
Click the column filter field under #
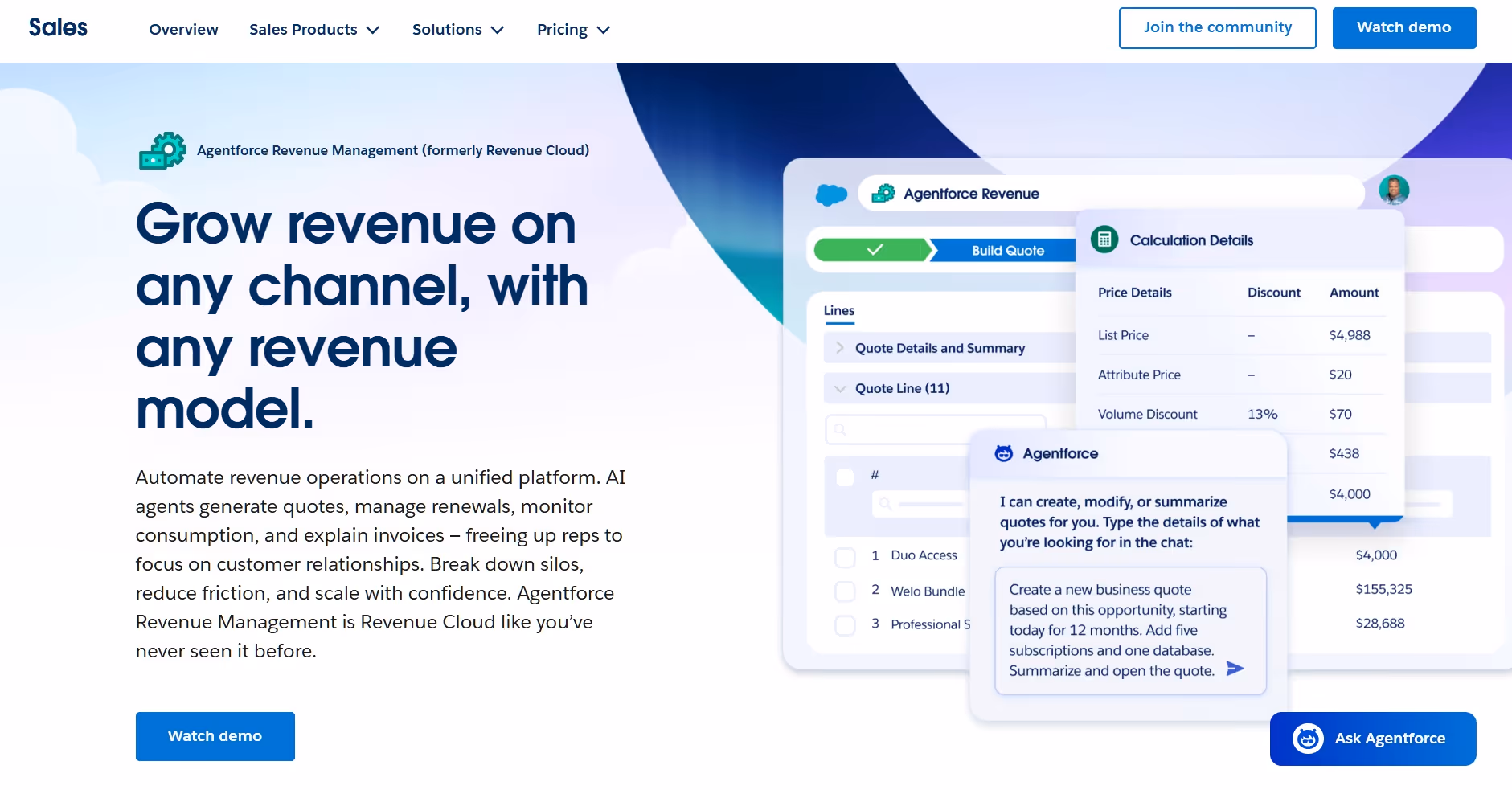[x=920, y=504]
